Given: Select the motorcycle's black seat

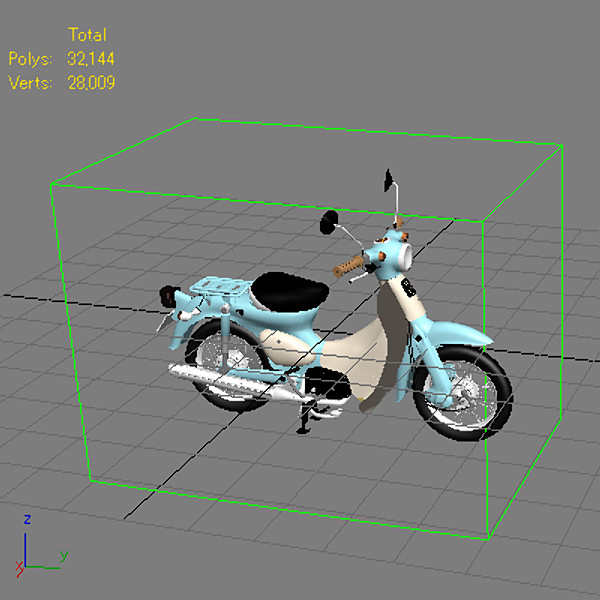Looking at the screenshot, I should click(x=290, y=292).
